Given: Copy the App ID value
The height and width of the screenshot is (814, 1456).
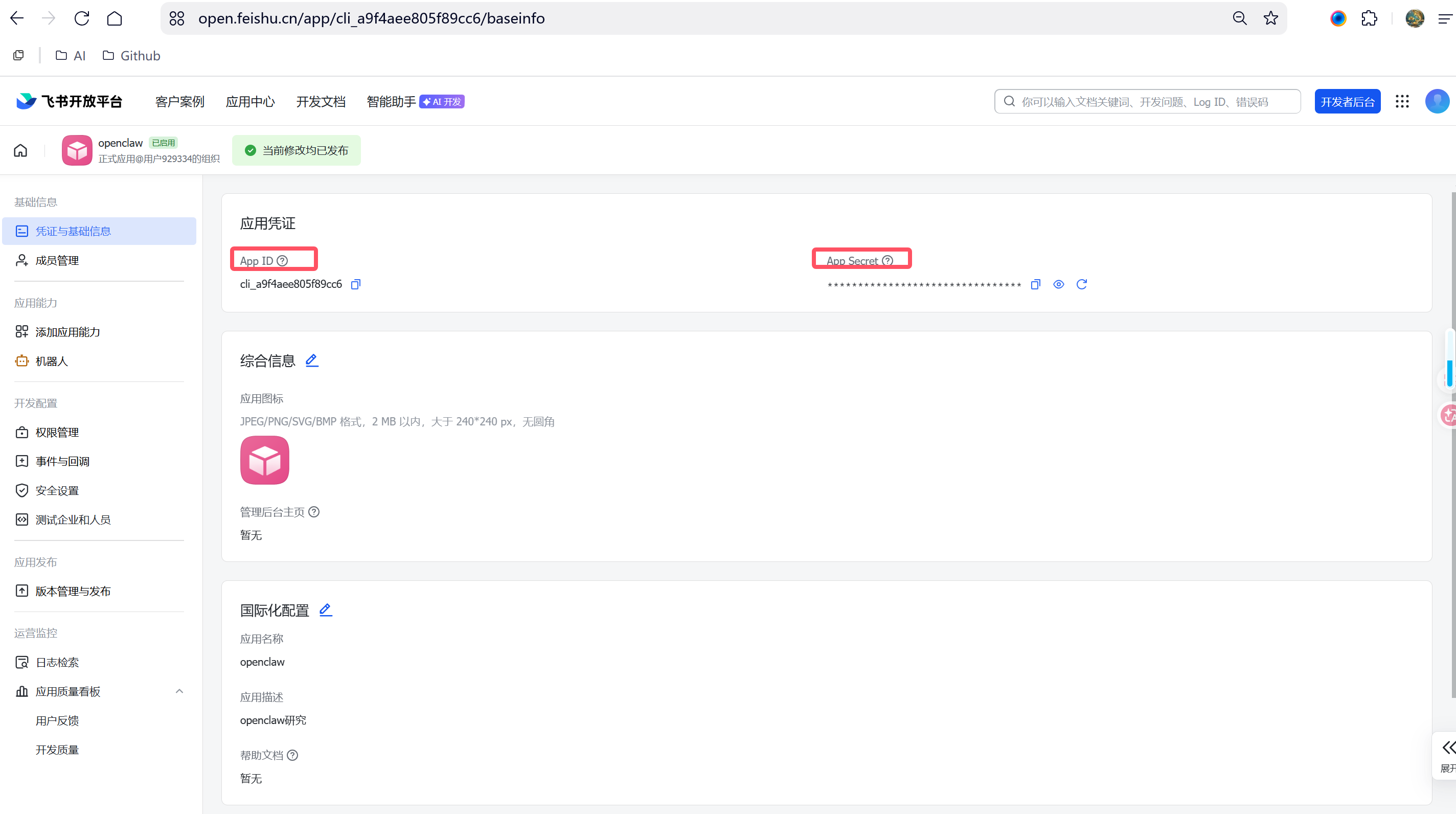Looking at the screenshot, I should (x=355, y=284).
